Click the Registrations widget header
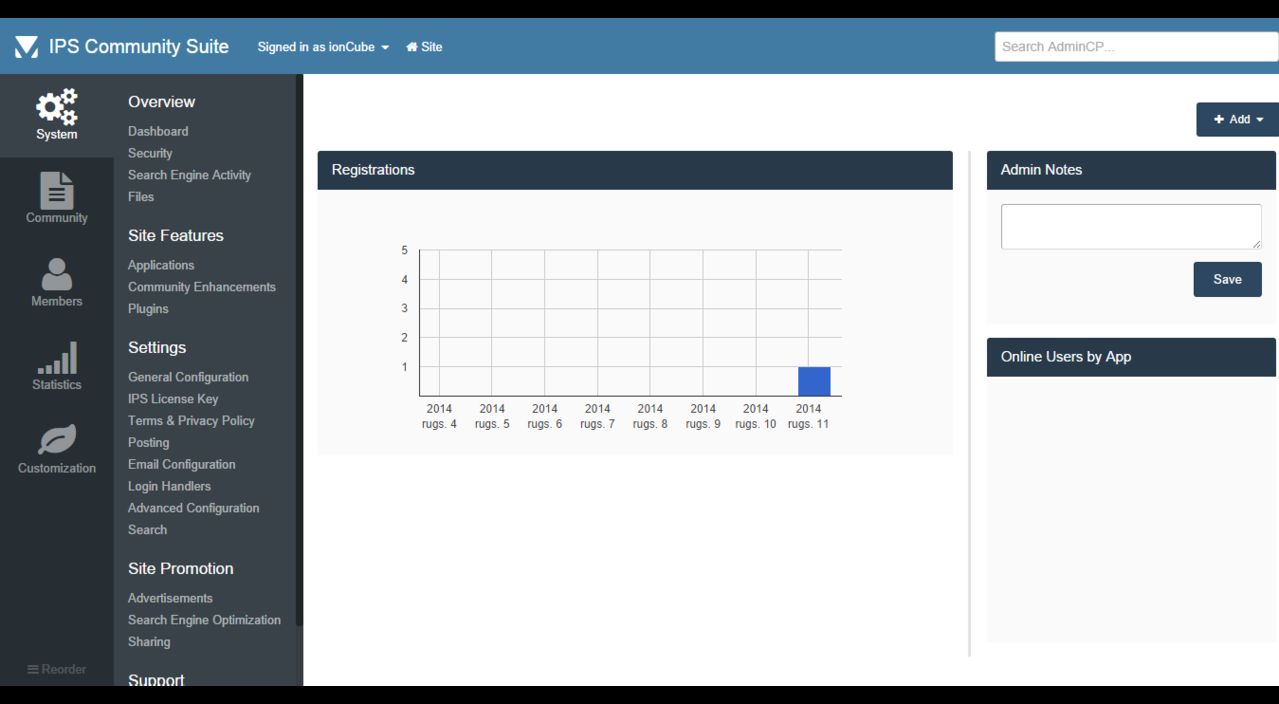Viewport: 1279px width, 704px height. click(x=635, y=170)
